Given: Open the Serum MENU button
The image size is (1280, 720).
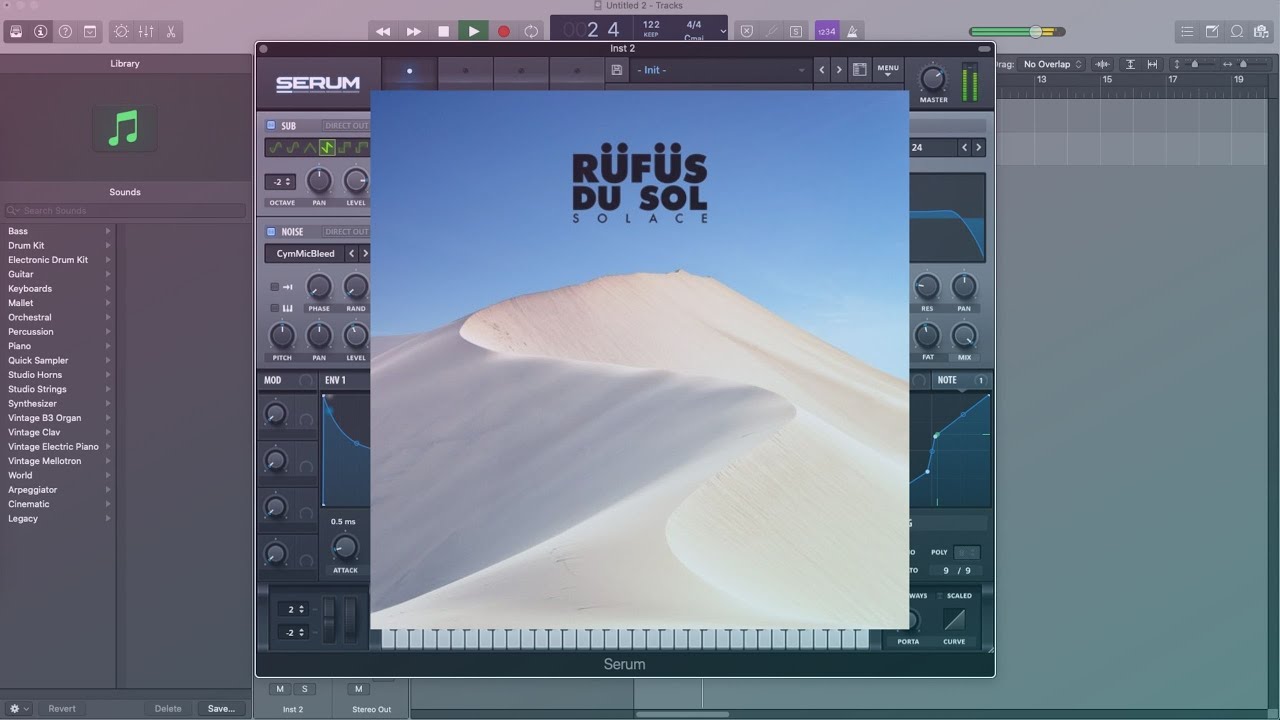Looking at the screenshot, I should coord(888,70).
